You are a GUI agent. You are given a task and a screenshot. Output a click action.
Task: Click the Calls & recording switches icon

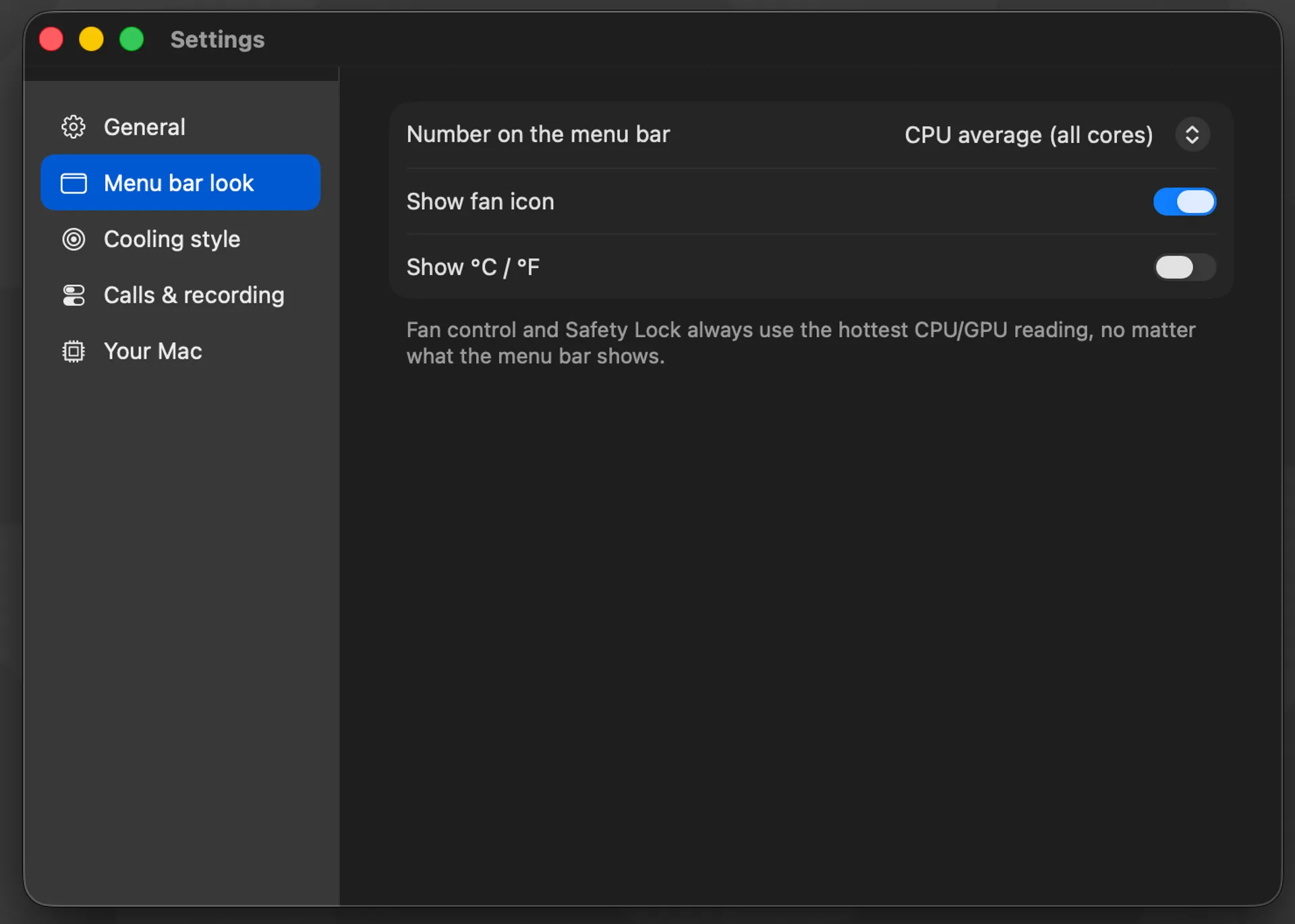[74, 295]
